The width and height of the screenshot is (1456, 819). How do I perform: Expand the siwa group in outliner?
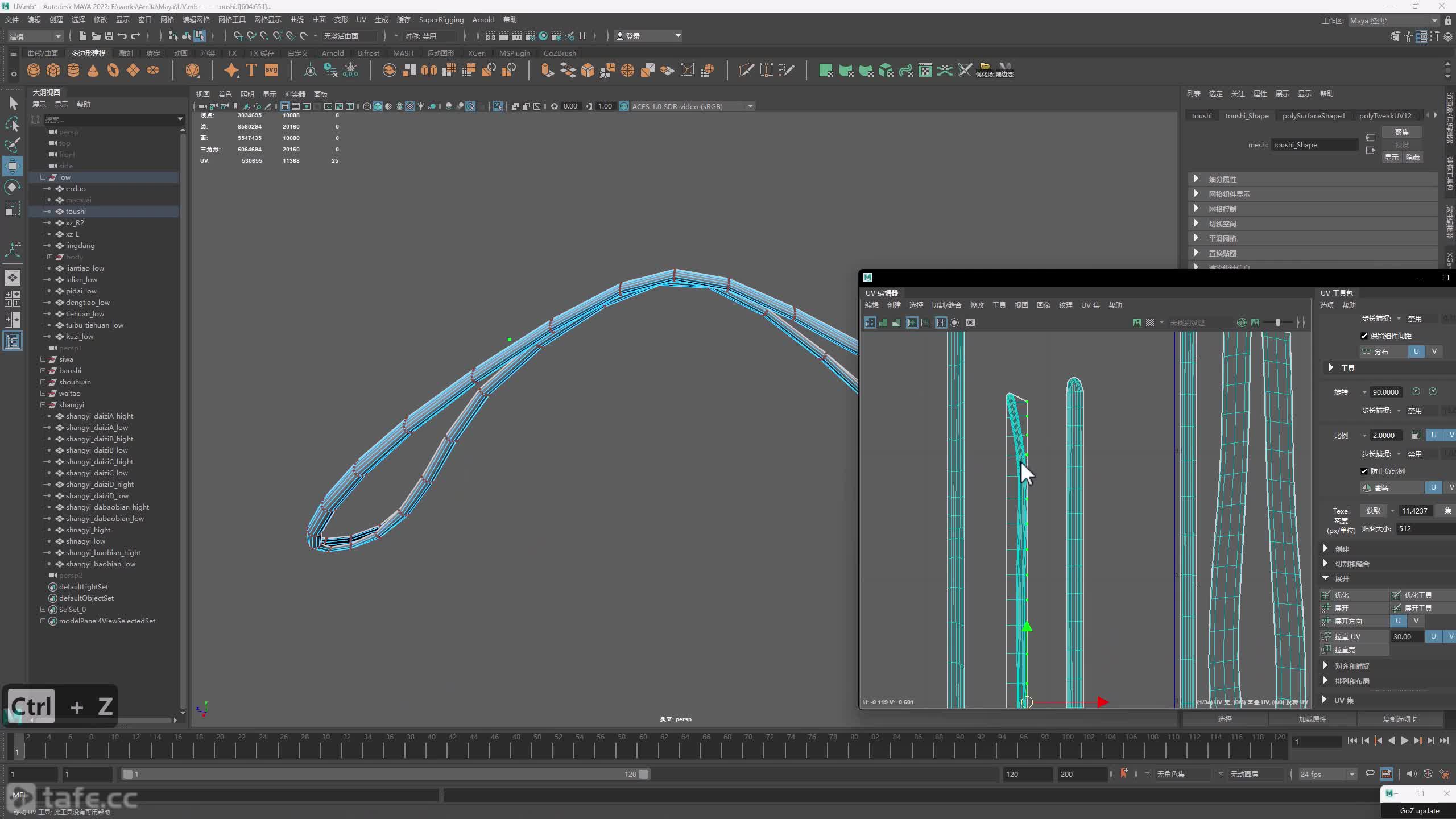pos(43,359)
